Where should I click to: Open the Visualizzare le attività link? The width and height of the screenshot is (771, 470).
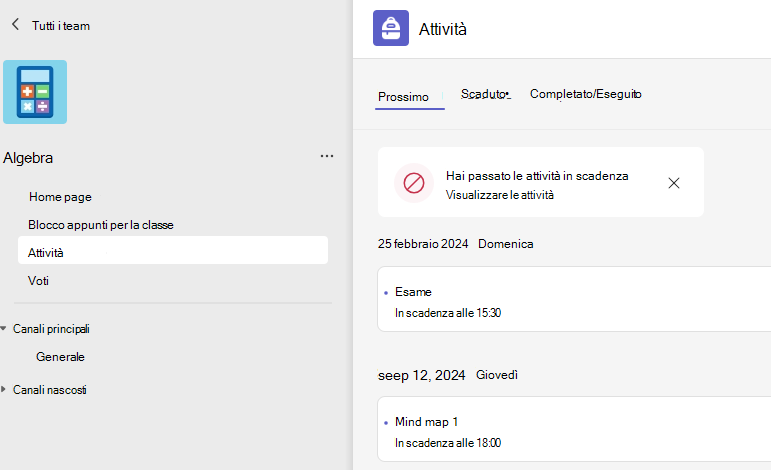500,195
